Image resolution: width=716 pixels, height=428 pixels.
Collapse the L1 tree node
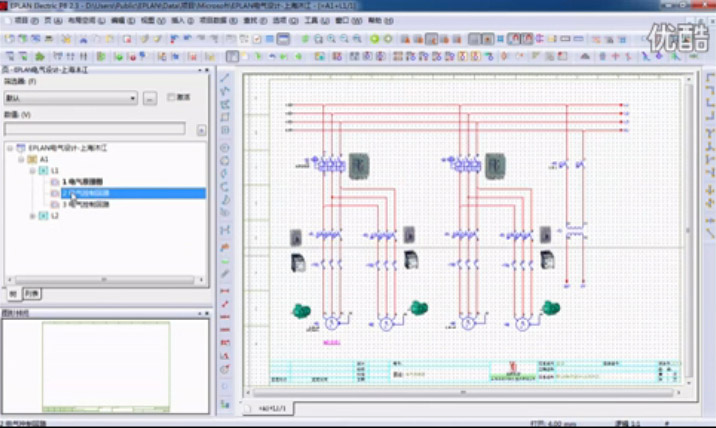click(32, 171)
